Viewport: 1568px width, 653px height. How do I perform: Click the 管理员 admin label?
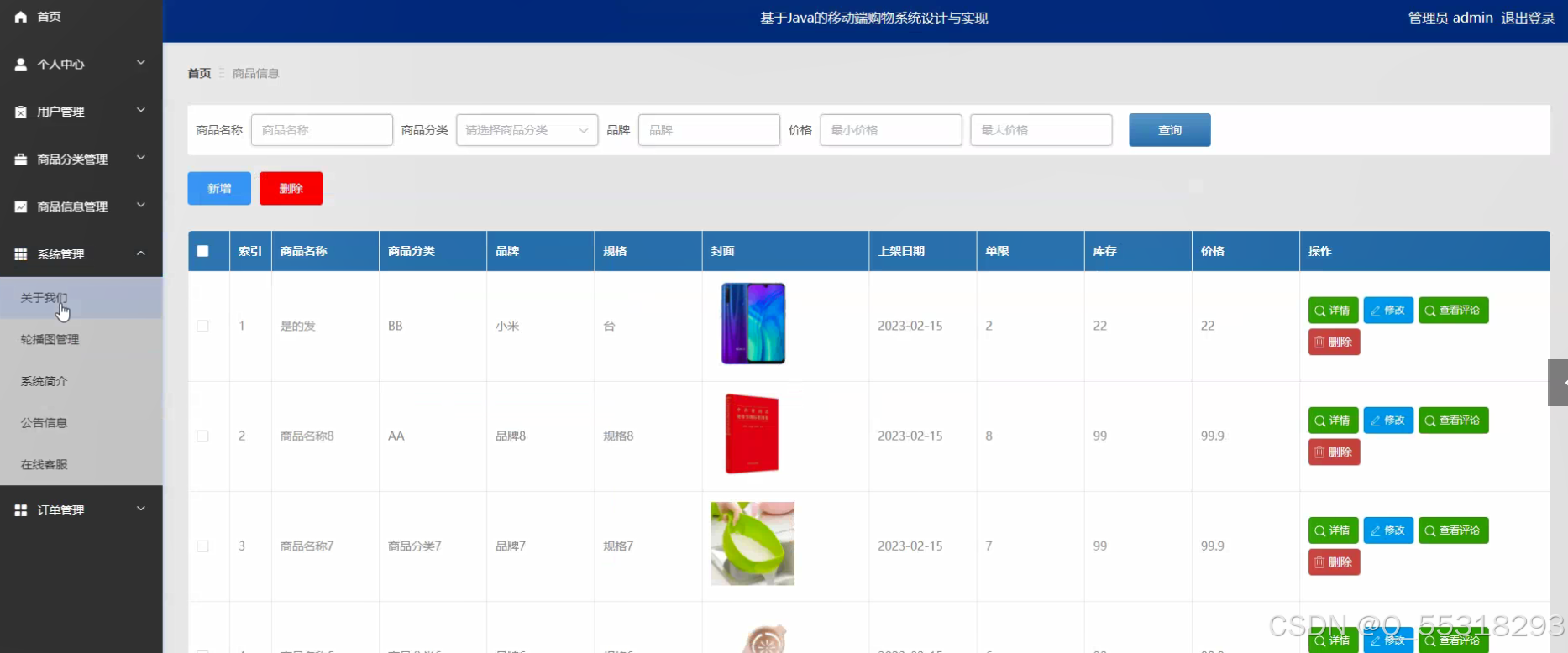pos(1450,18)
